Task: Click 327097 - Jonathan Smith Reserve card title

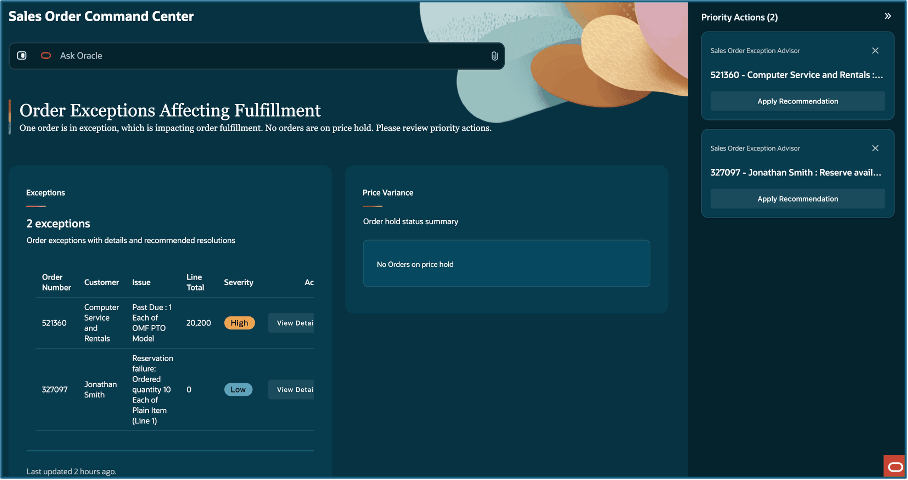Action: (x=796, y=173)
